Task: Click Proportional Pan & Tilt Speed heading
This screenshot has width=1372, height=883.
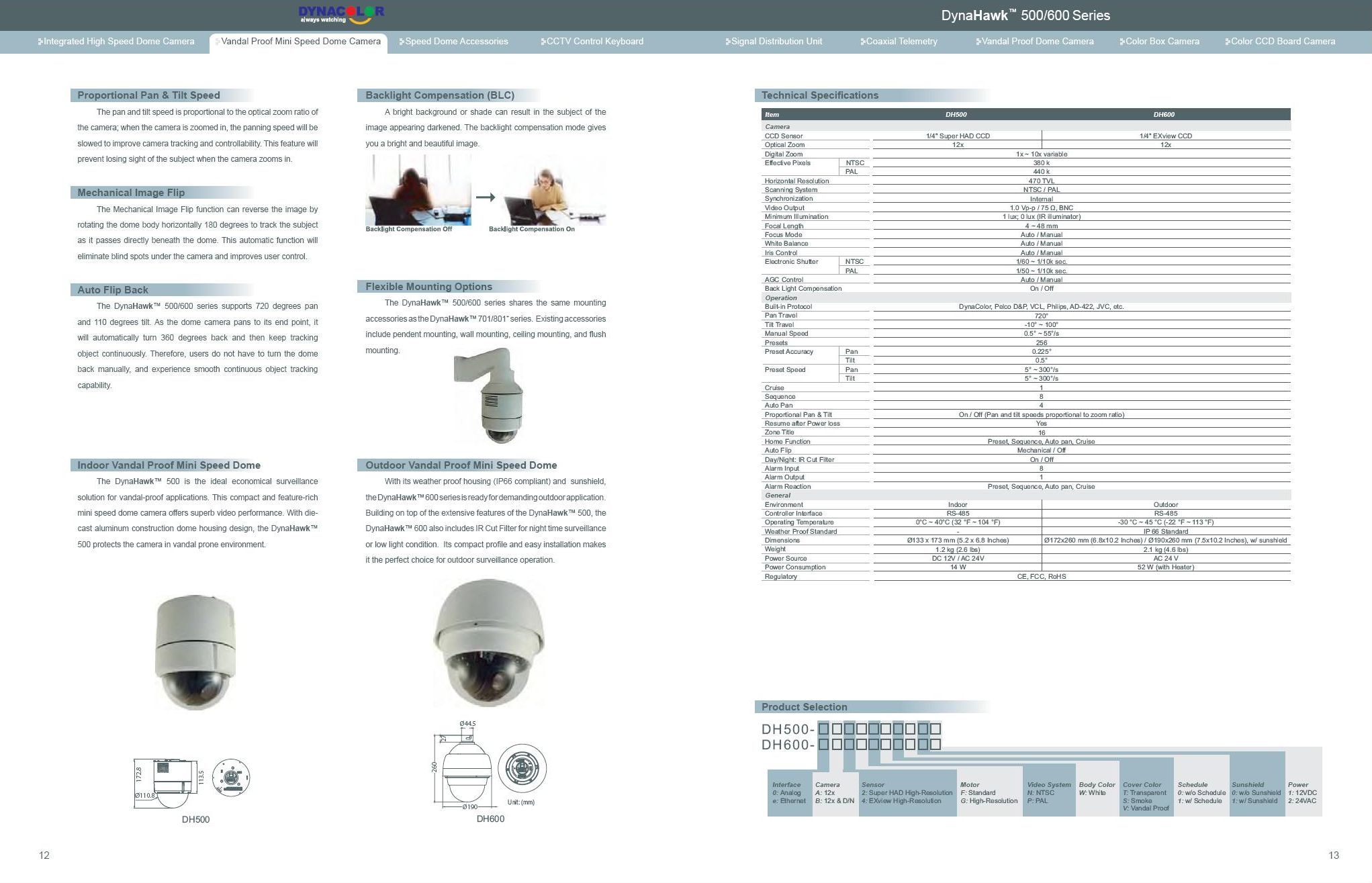Action: [148, 95]
